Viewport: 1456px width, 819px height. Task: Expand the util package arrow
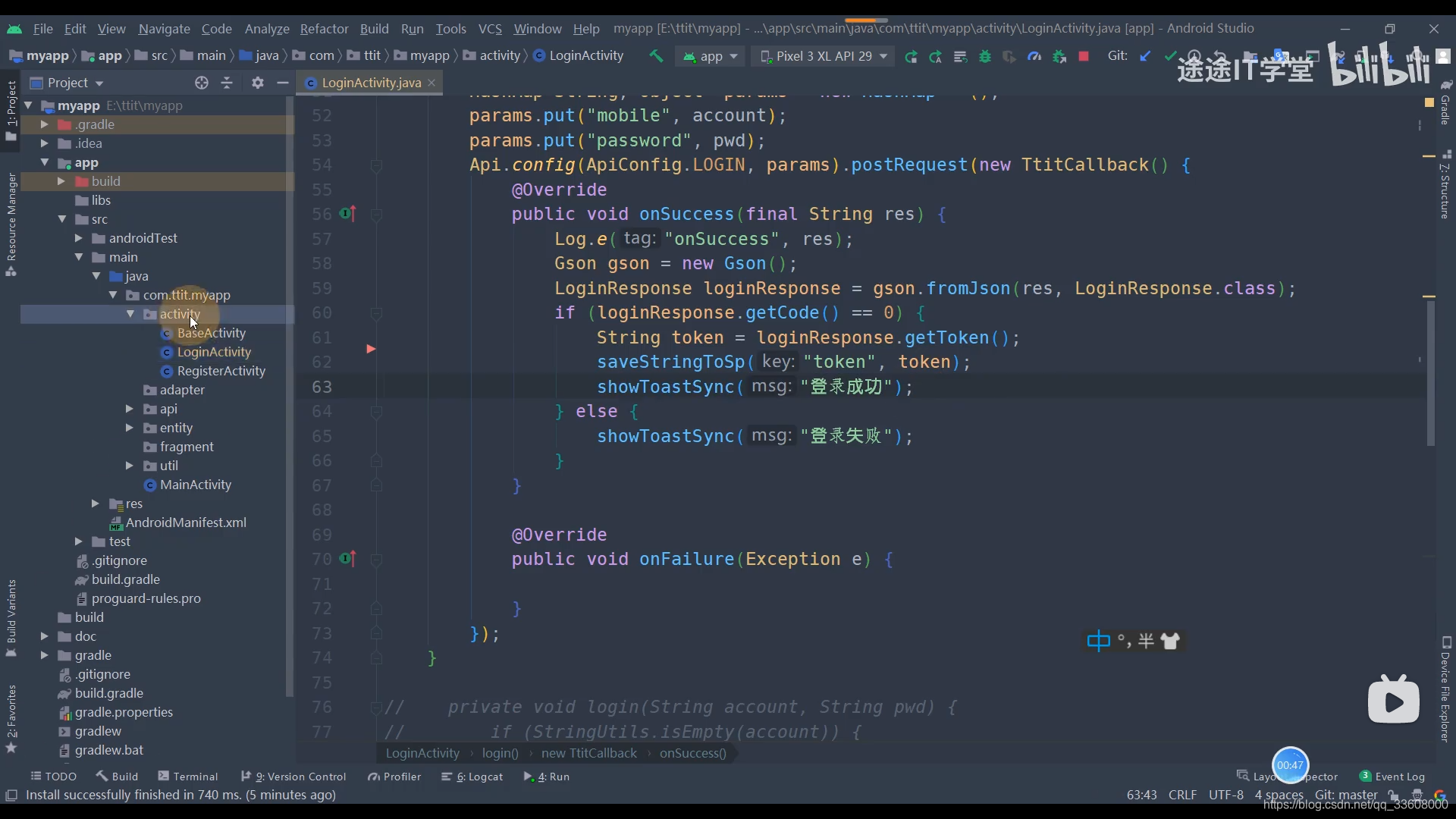129,466
